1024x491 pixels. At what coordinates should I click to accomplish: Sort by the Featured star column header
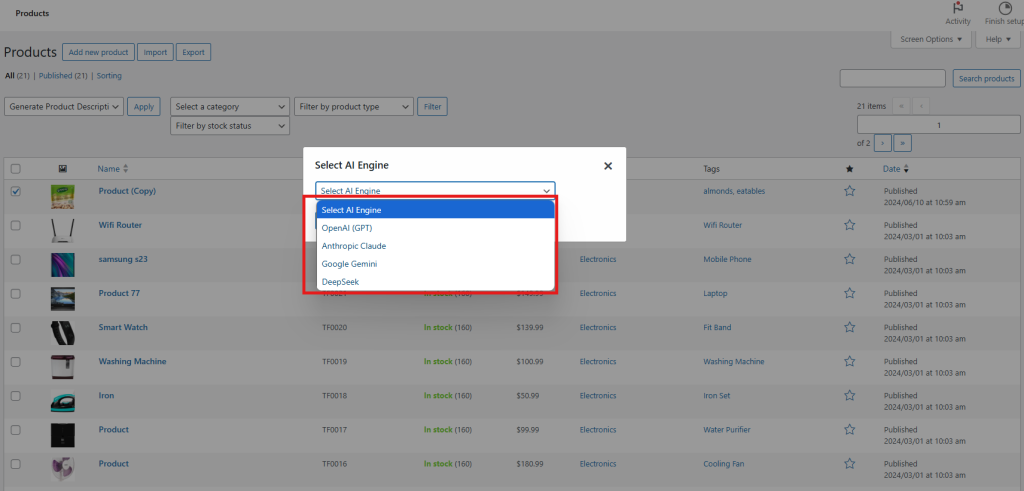pyautogui.click(x=849, y=169)
